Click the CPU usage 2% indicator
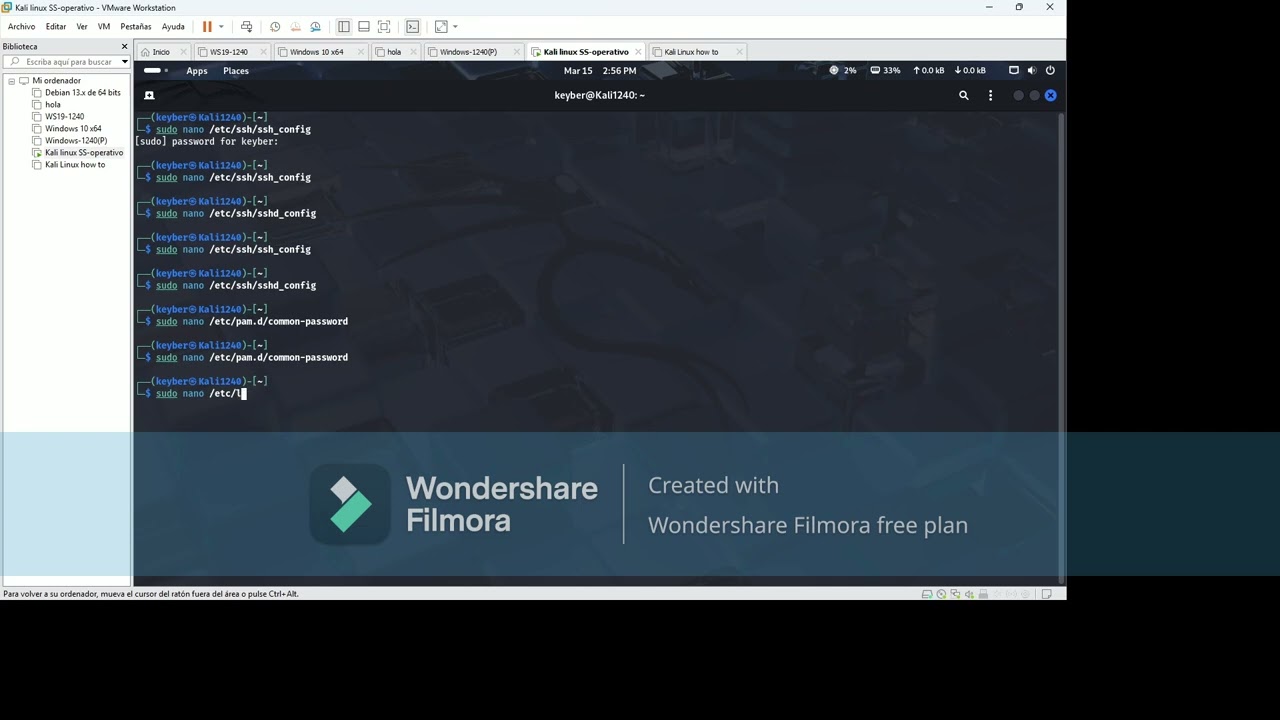 coord(843,71)
